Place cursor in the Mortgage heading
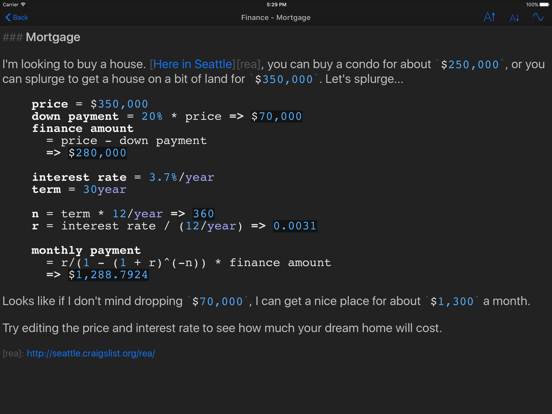The image size is (552, 414). 53,37
